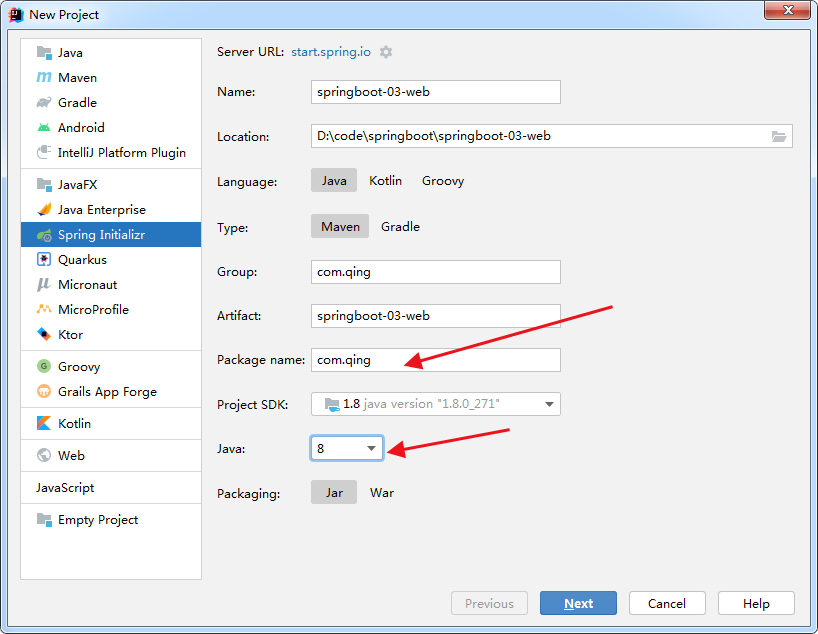The width and height of the screenshot is (818, 634).
Task: Select Kotlin as the language
Action: point(386,181)
